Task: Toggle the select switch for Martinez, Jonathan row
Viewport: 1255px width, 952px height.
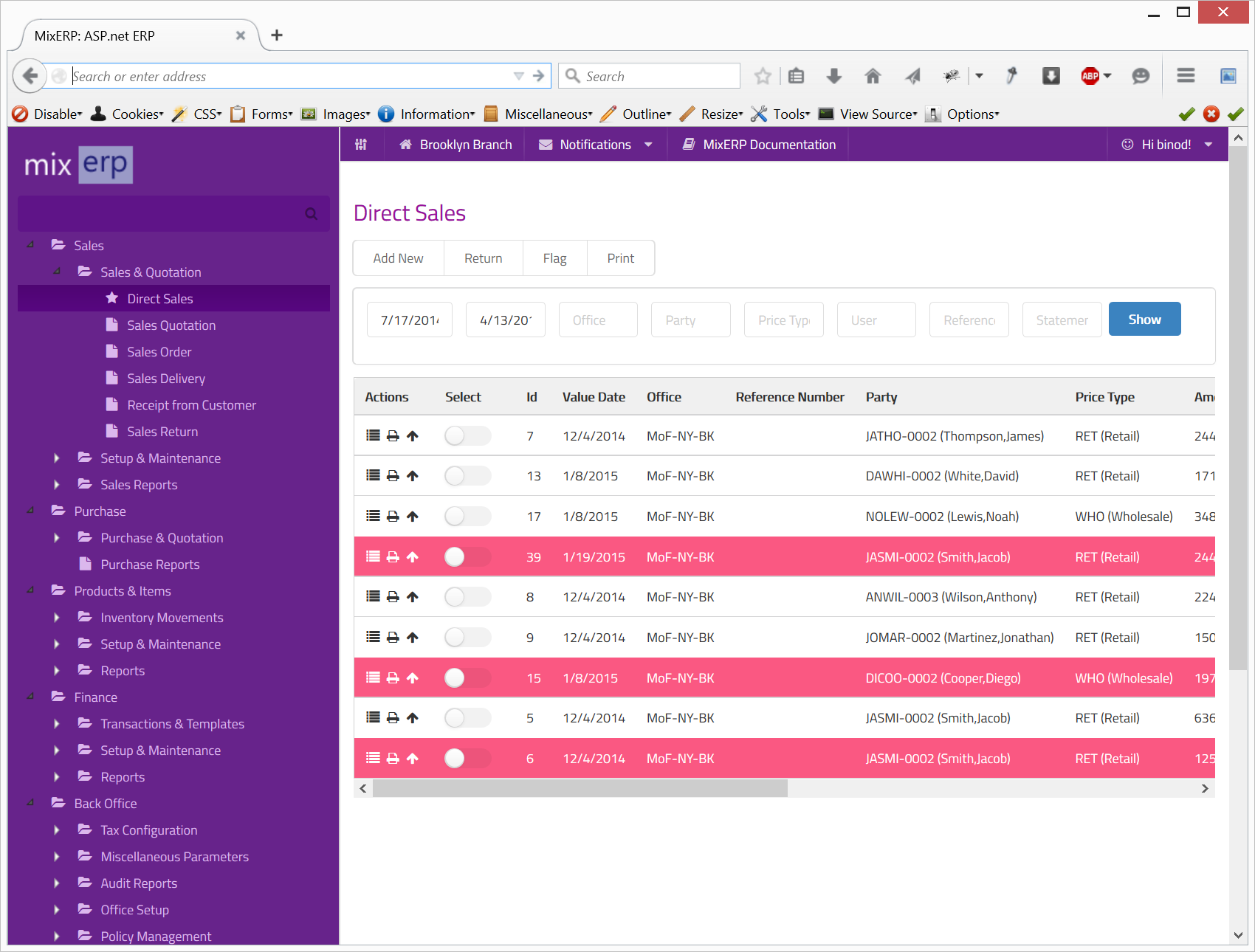Action: [467, 638]
